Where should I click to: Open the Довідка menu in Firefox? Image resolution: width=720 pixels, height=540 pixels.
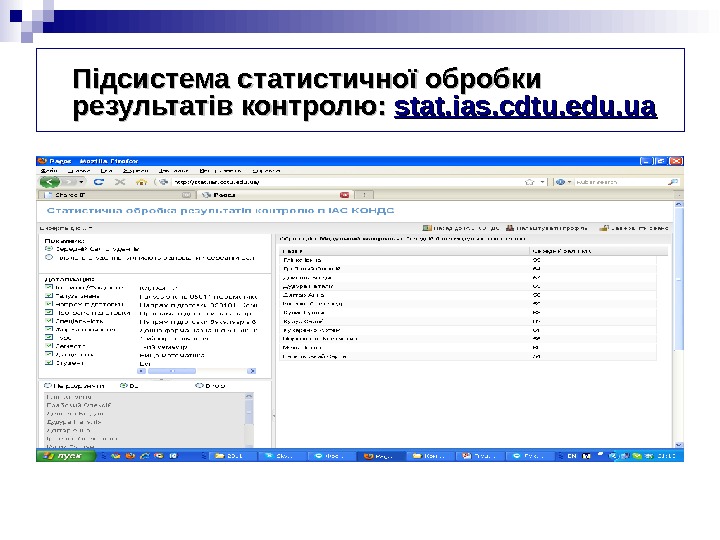(x=266, y=170)
